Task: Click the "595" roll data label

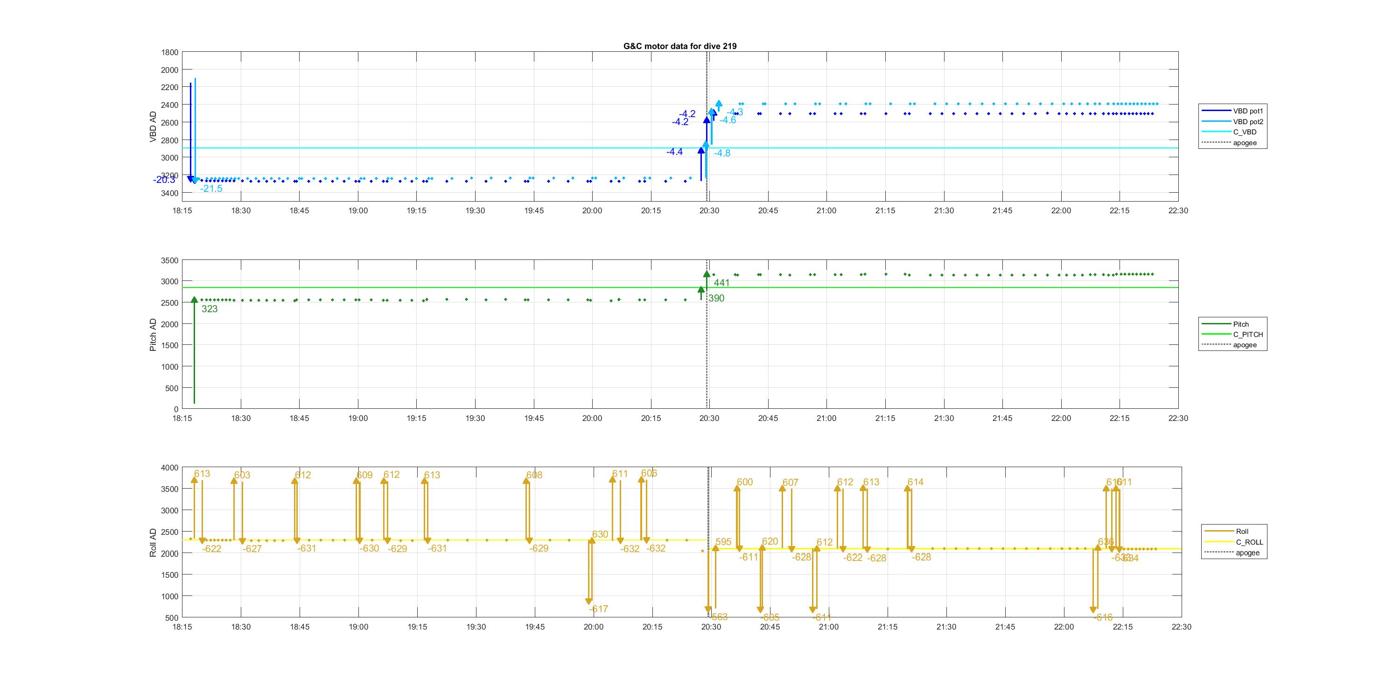Action: [724, 542]
